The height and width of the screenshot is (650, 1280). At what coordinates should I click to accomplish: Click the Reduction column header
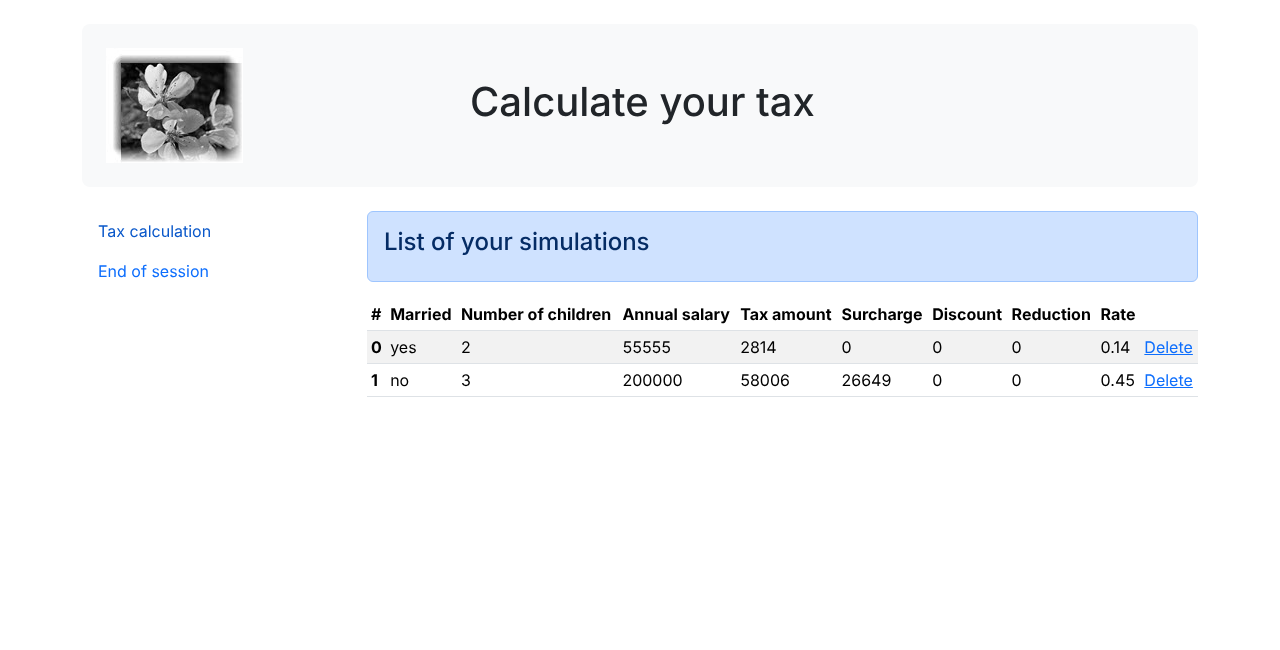(x=1051, y=314)
